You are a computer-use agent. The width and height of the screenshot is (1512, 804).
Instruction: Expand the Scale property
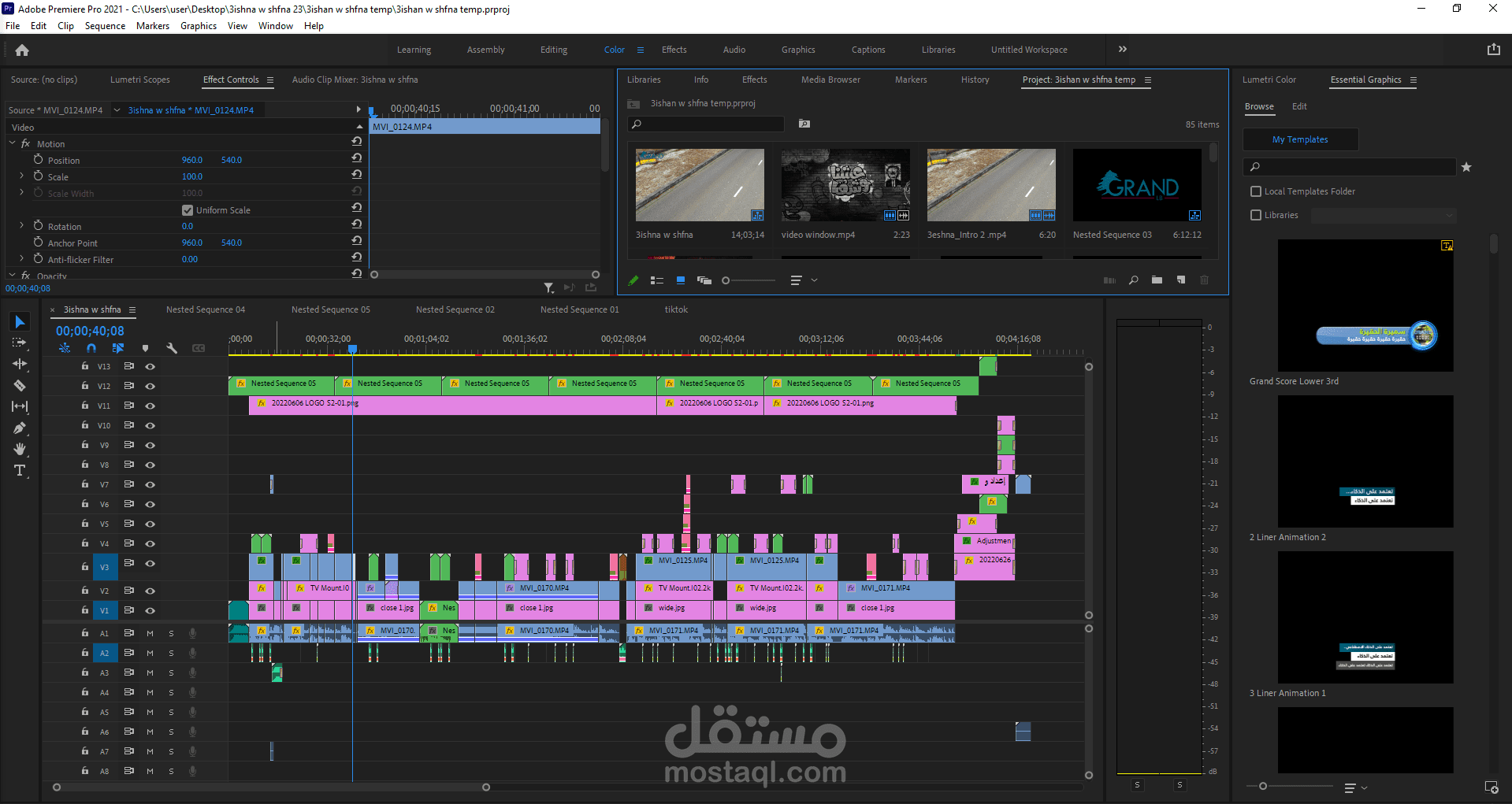(x=22, y=176)
